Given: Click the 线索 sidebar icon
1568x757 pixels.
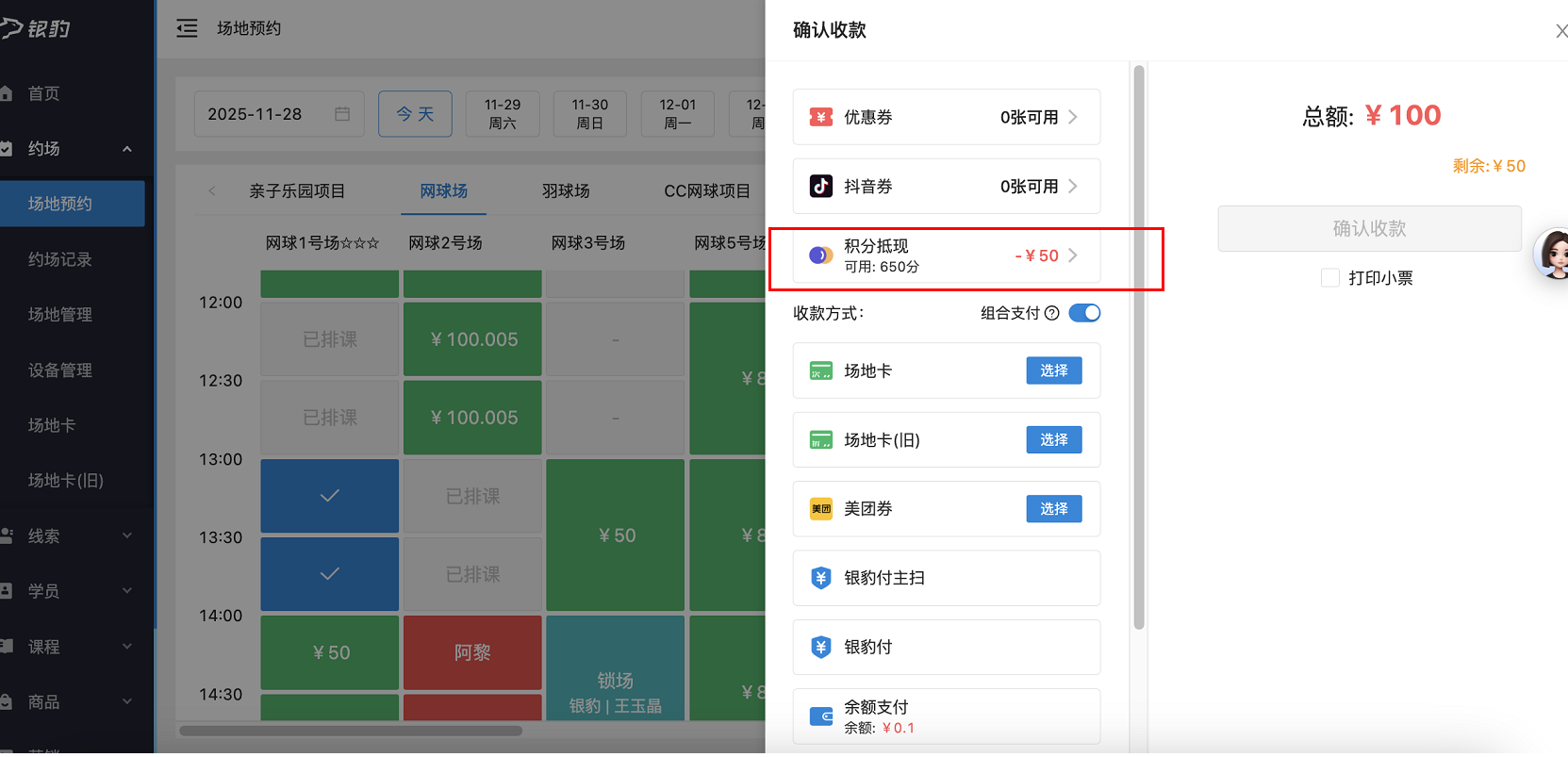Looking at the screenshot, I should click(x=7, y=535).
